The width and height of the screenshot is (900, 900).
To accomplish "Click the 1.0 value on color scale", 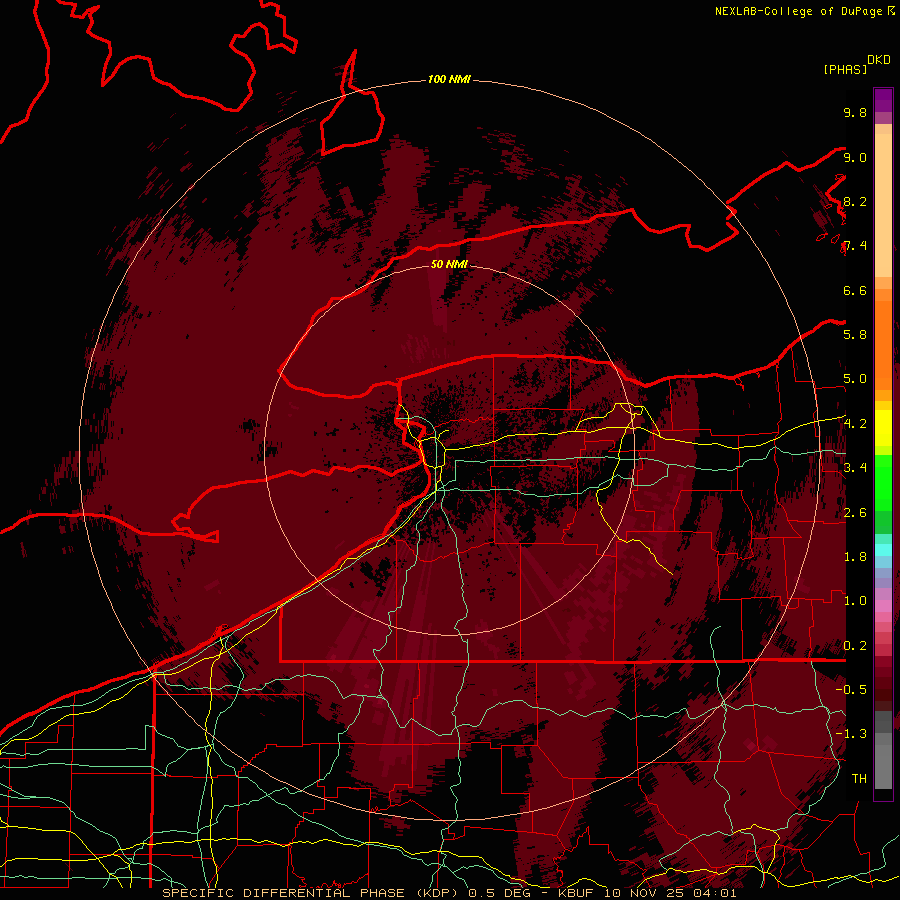I will click(855, 601).
